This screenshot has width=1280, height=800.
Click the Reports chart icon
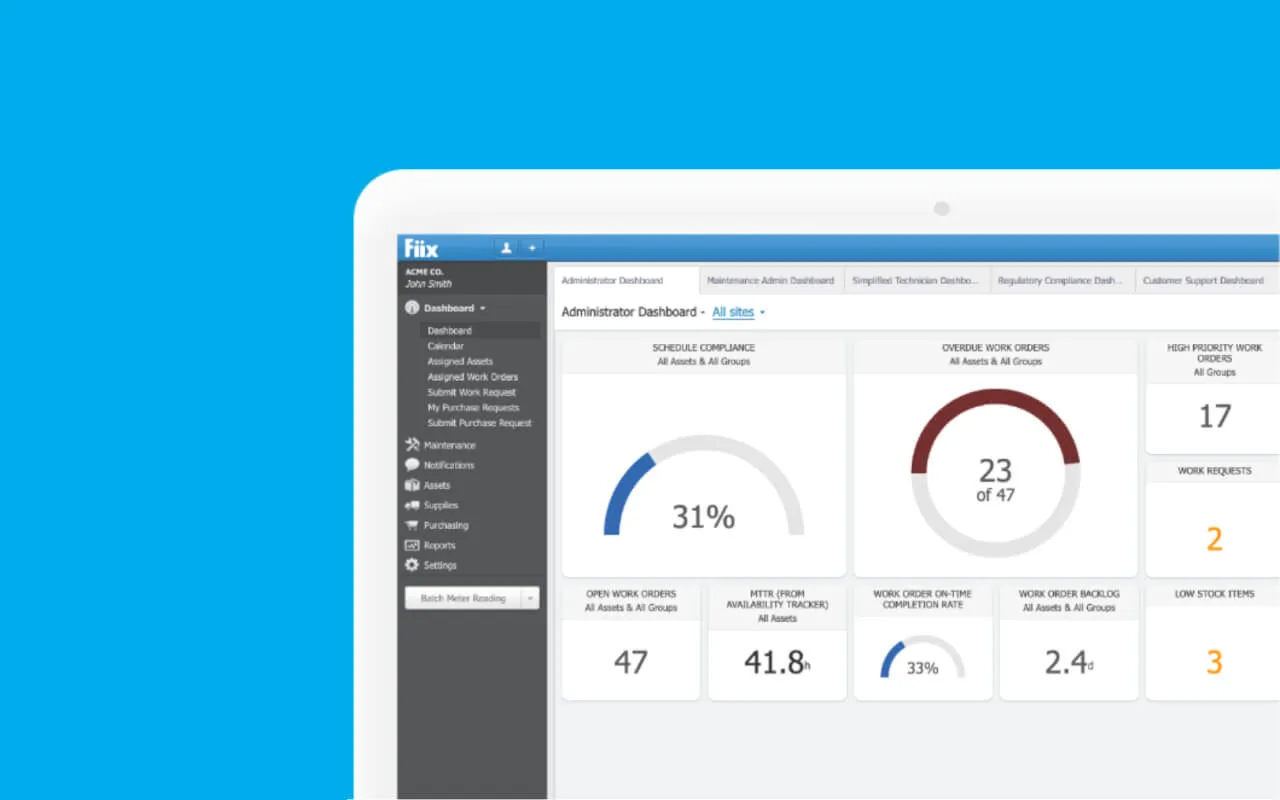tap(412, 545)
